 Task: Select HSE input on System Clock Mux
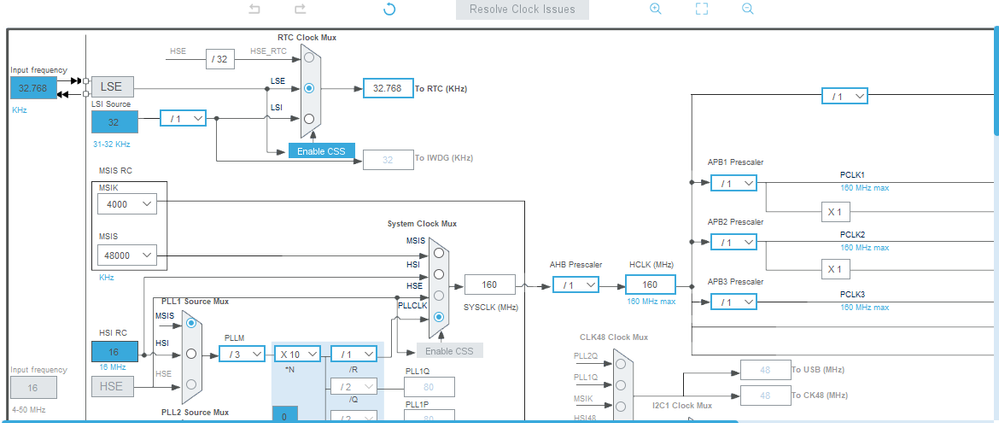click(x=438, y=296)
